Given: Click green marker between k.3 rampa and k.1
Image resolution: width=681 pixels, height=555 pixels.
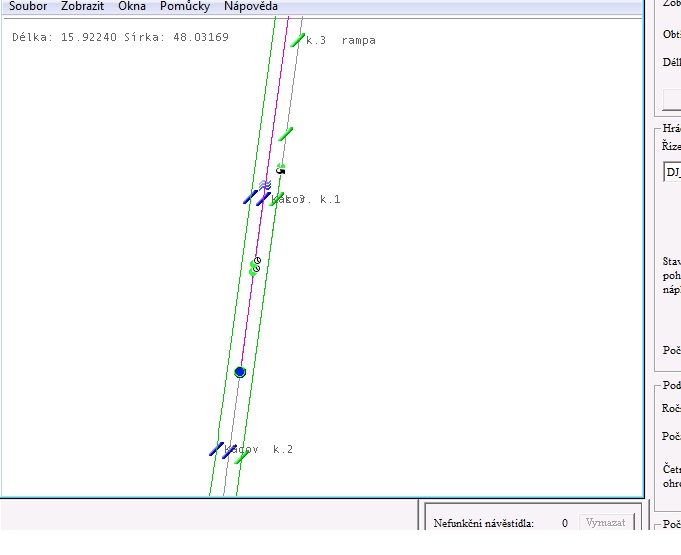Looking at the screenshot, I should tap(286, 133).
